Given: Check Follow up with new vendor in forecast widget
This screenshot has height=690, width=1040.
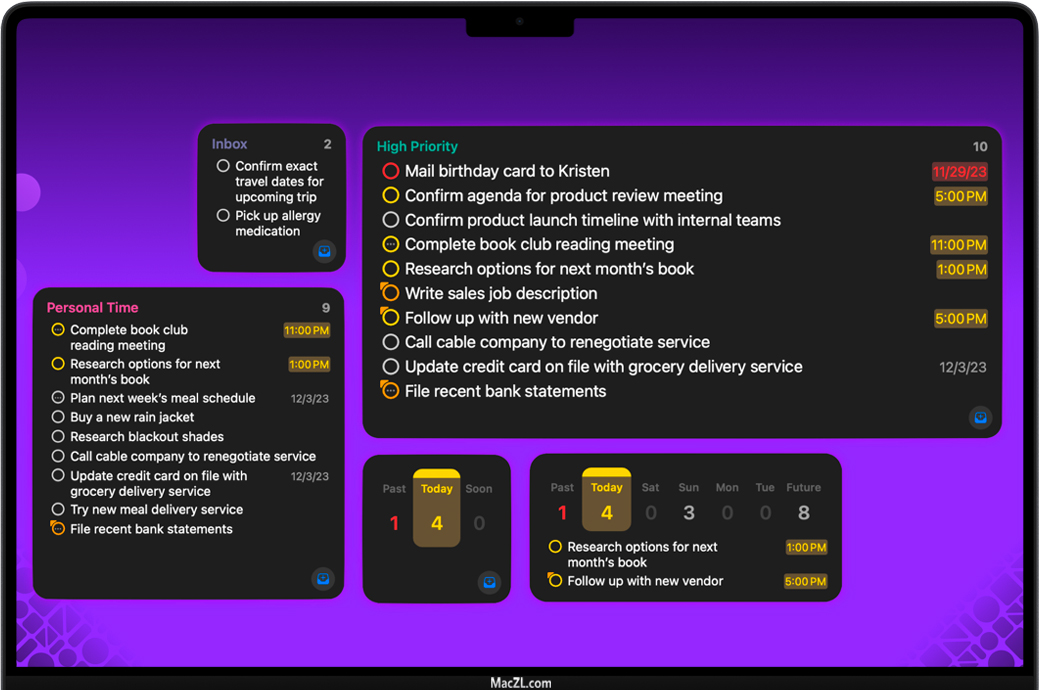Looking at the screenshot, I should pyautogui.click(x=555, y=581).
